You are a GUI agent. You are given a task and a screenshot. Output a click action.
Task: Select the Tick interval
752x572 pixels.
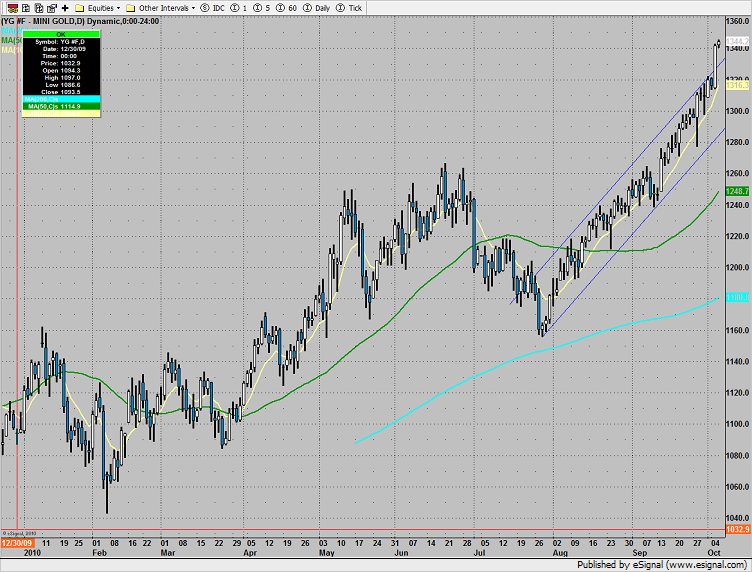tap(355, 8)
